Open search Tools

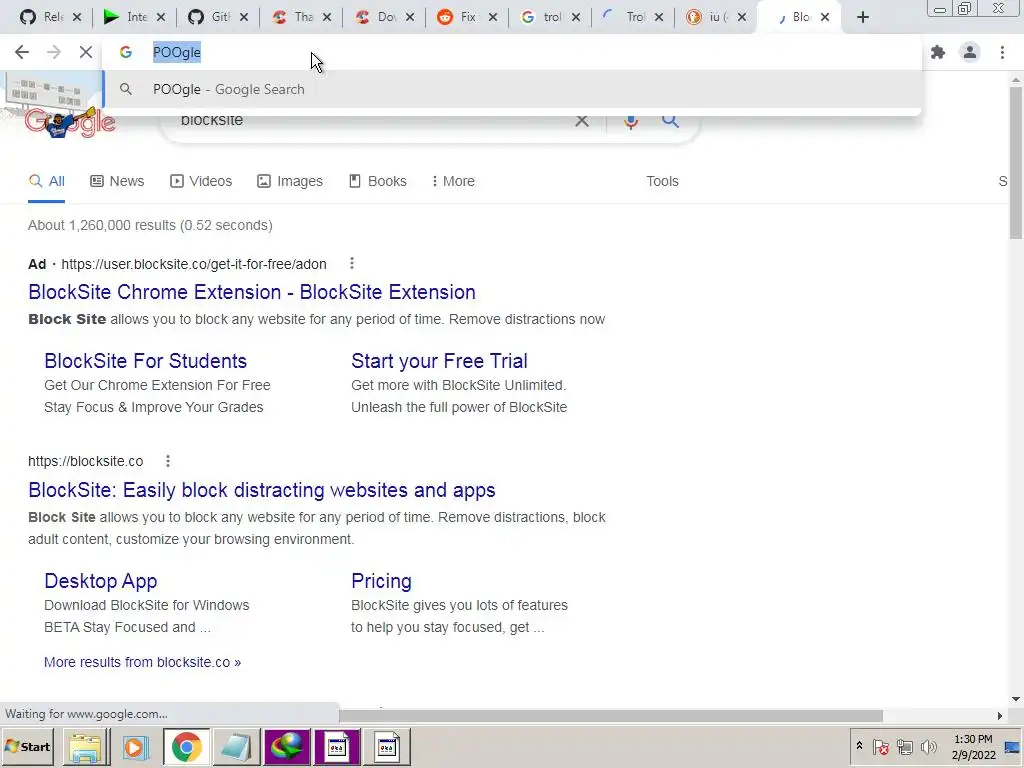[662, 181]
